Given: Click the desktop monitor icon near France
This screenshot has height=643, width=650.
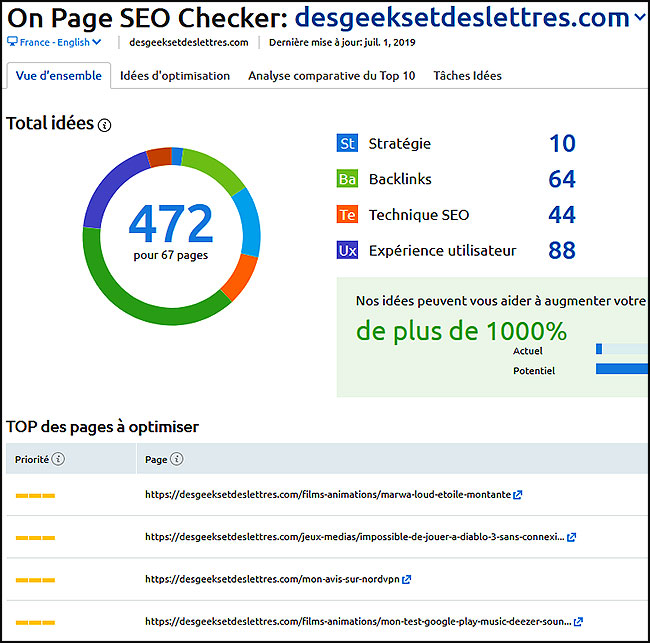Looking at the screenshot, I should pos(12,41).
